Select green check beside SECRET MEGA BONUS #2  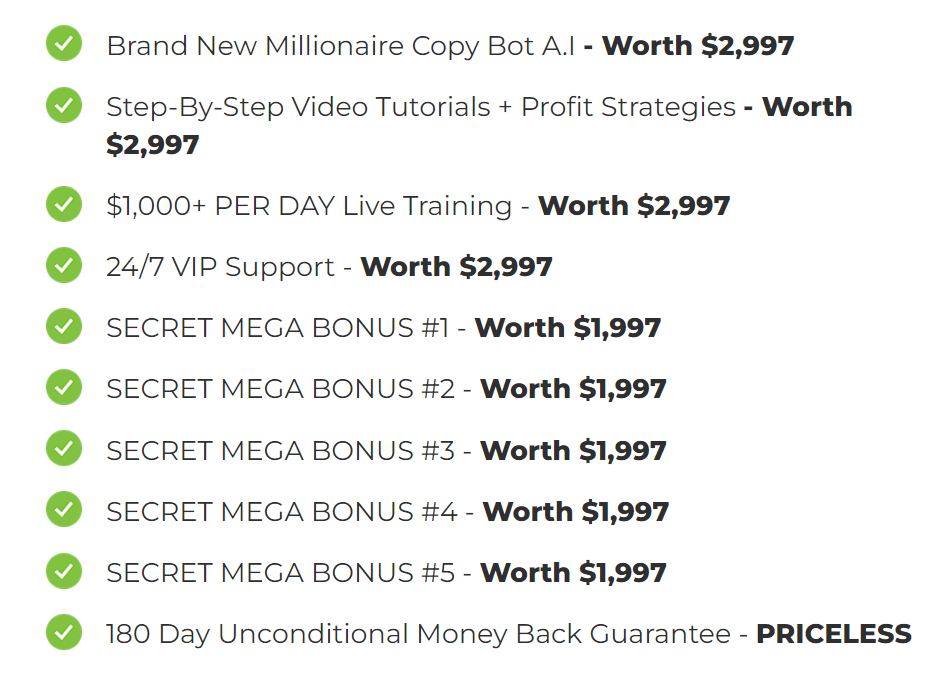(64, 387)
